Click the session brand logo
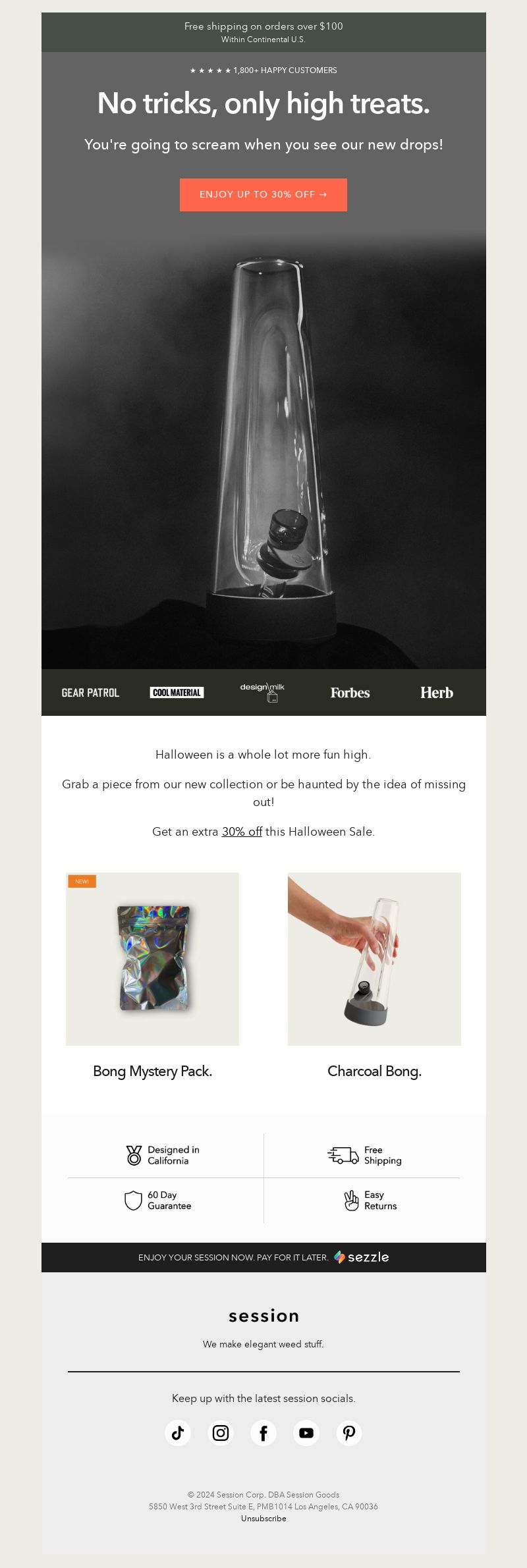Image resolution: width=527 pixels, height=1568 pixels. (263, 1316)
